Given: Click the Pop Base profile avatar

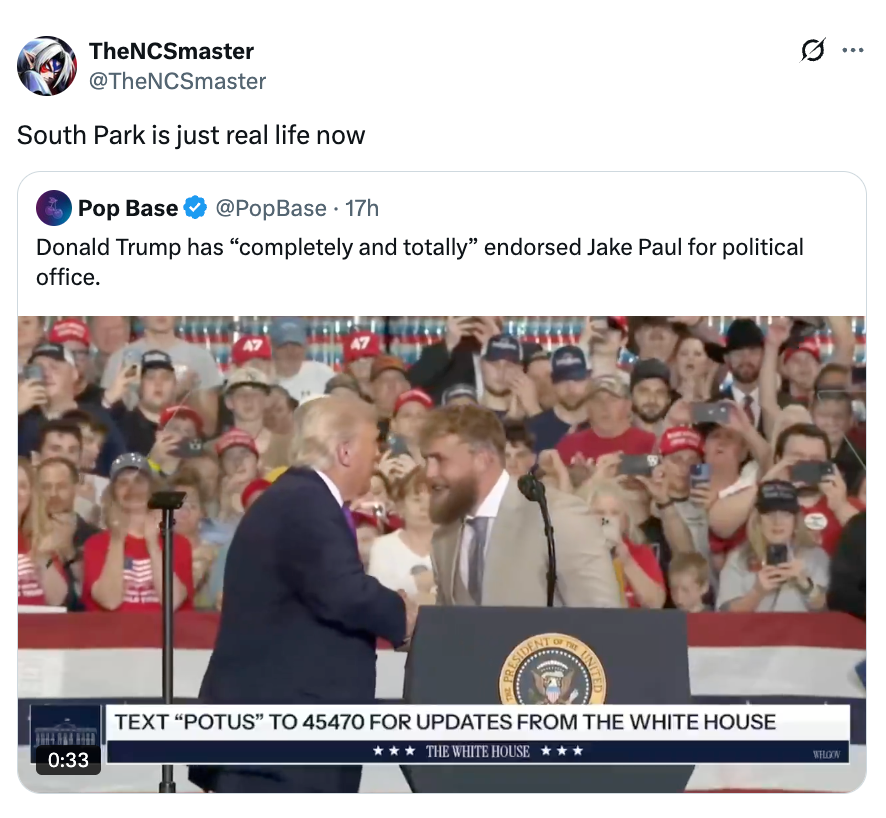Looking at the screenshot, I should [x=54, y=208].
